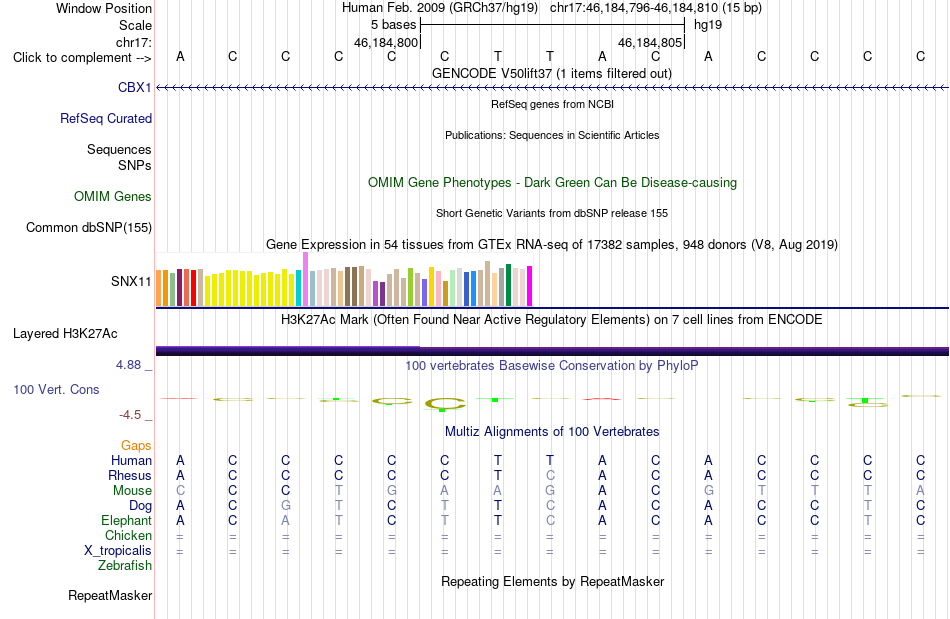Click the 46,184,805 position marker
Image resolution: width=950 pixels, height=619 pixels.
coord(650,42)
